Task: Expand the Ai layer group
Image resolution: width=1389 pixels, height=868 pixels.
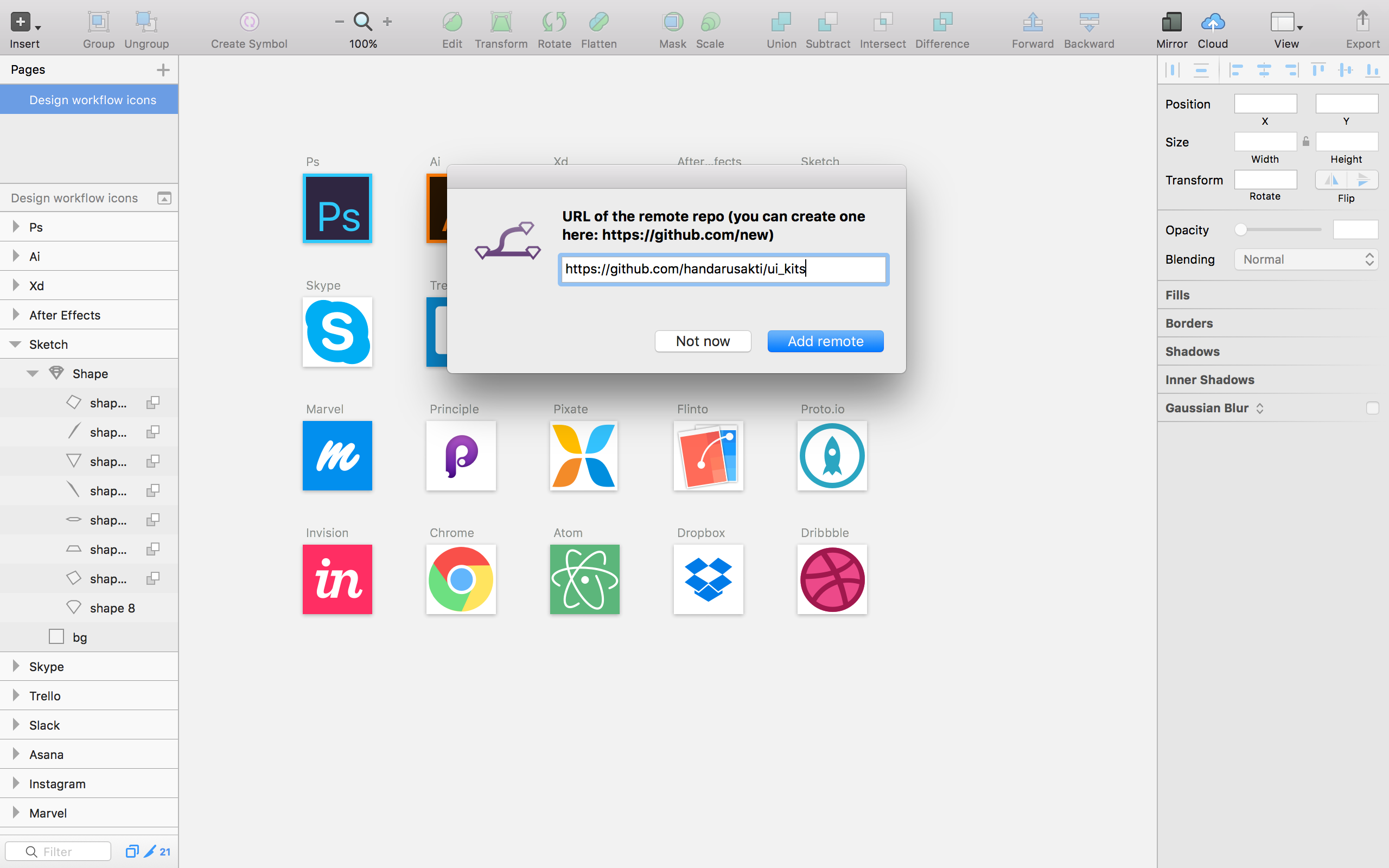Action: (16, 256)
